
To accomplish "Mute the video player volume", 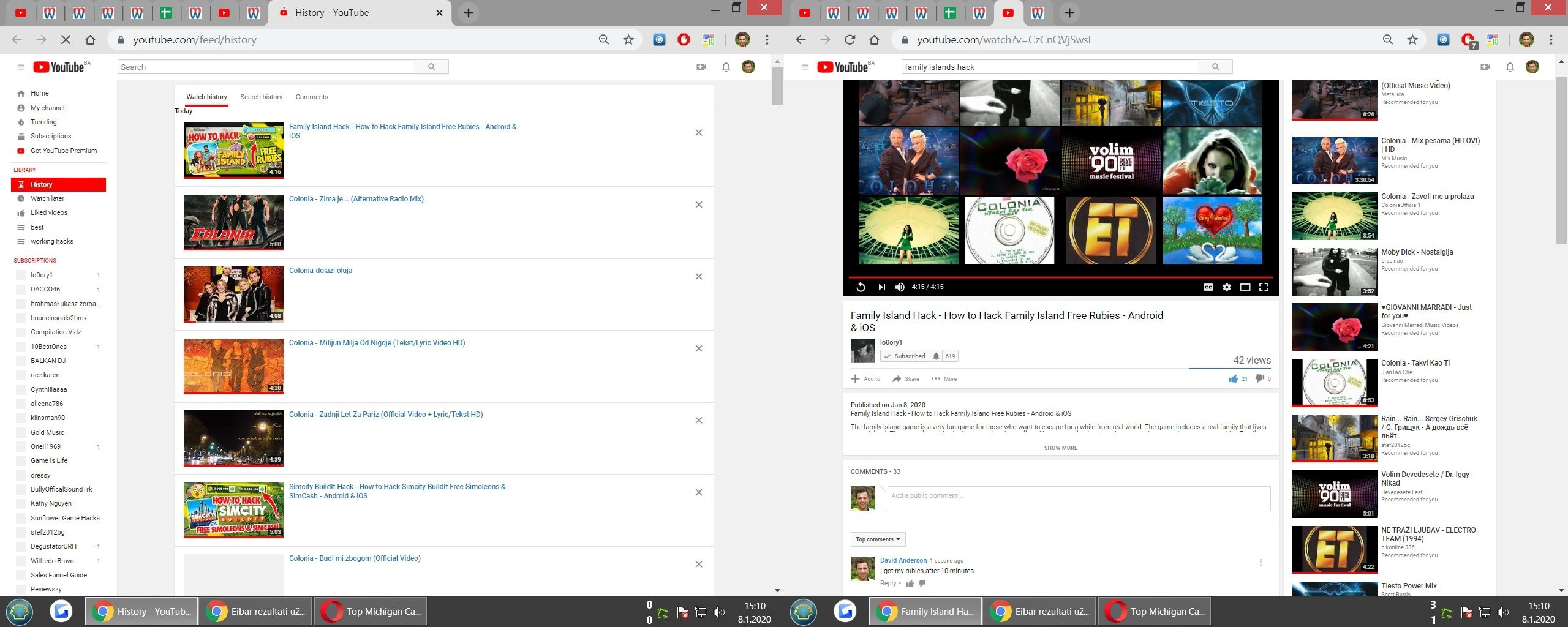I will point(900,287).
